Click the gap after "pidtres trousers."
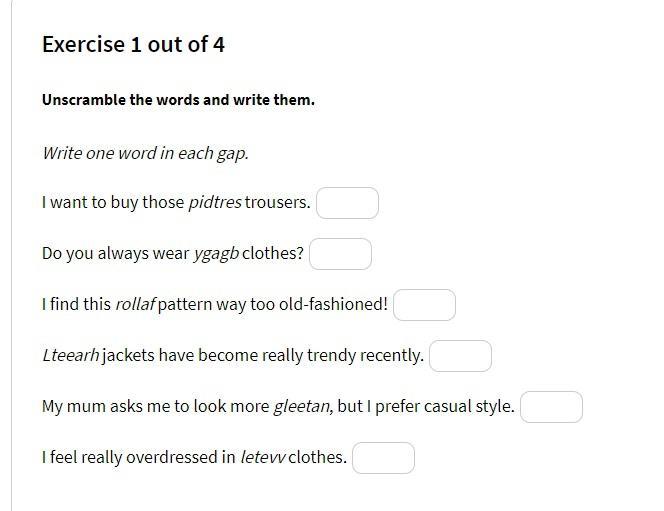Screen dimensions: 664x511 pos(347,203)
